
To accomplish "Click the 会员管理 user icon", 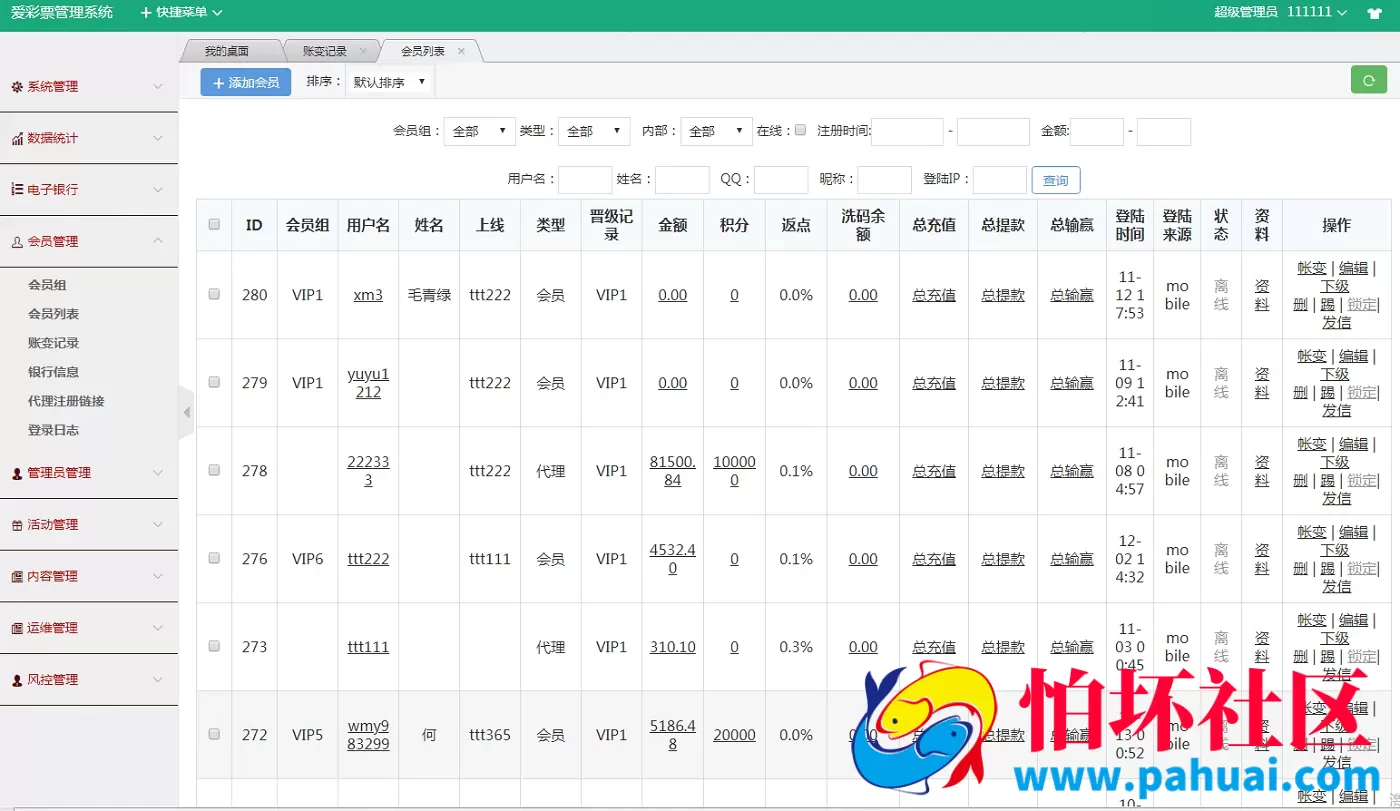I will click(17, 242).
